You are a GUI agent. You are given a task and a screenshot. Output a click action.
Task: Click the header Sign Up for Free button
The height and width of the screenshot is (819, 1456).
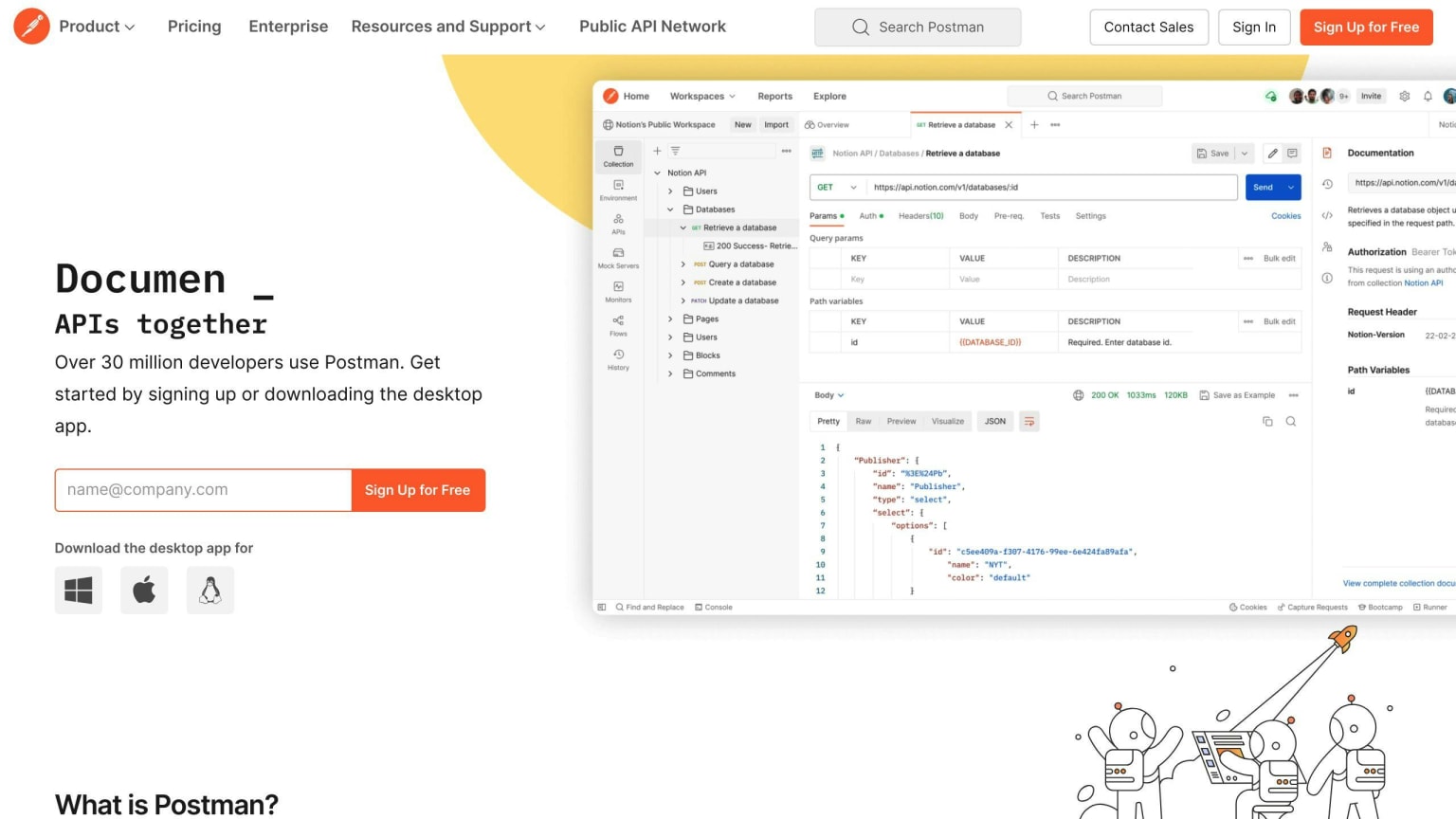coord(1366,27)
